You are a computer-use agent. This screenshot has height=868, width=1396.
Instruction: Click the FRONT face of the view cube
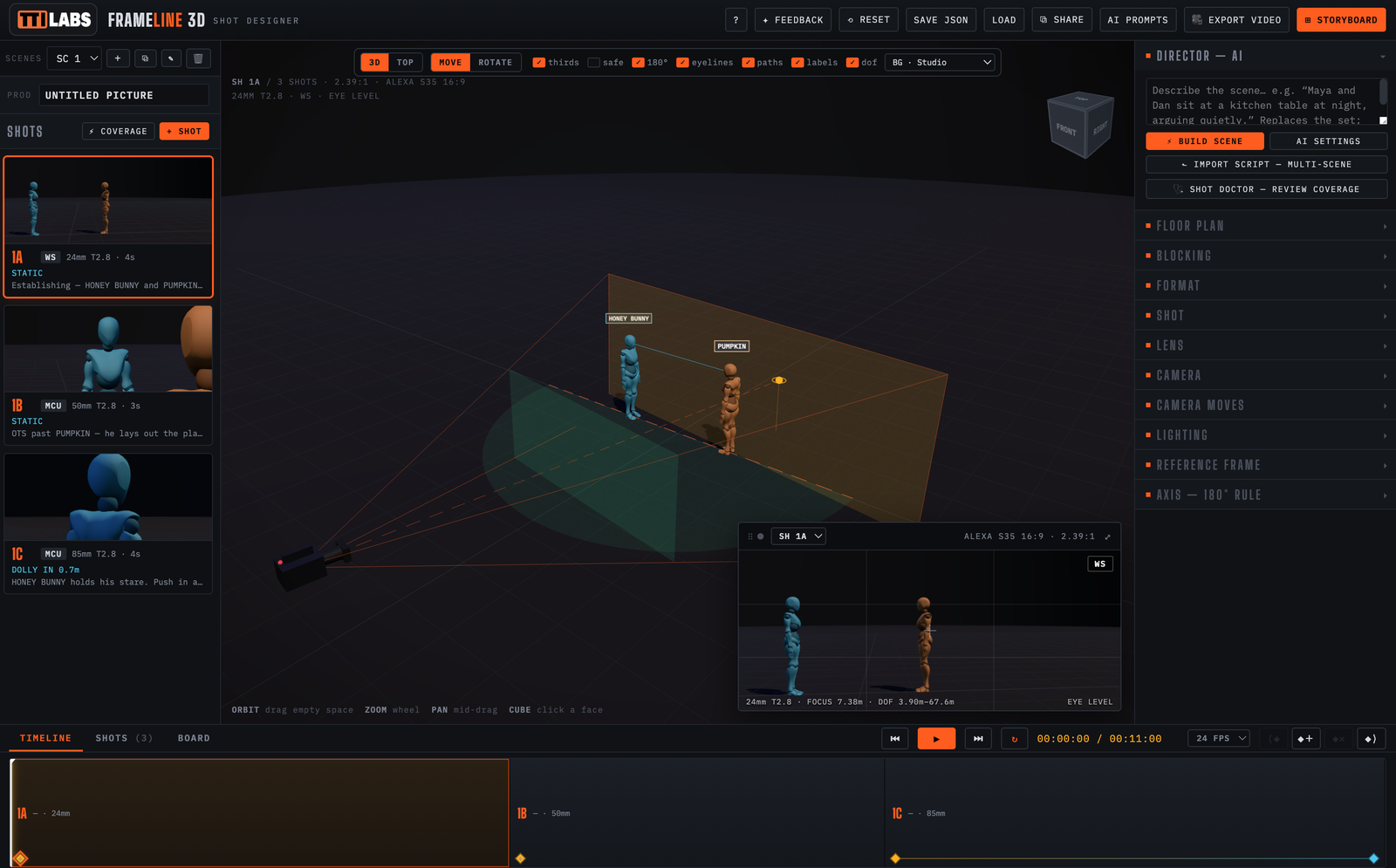pyautogui.click(x=1066, y=130)
